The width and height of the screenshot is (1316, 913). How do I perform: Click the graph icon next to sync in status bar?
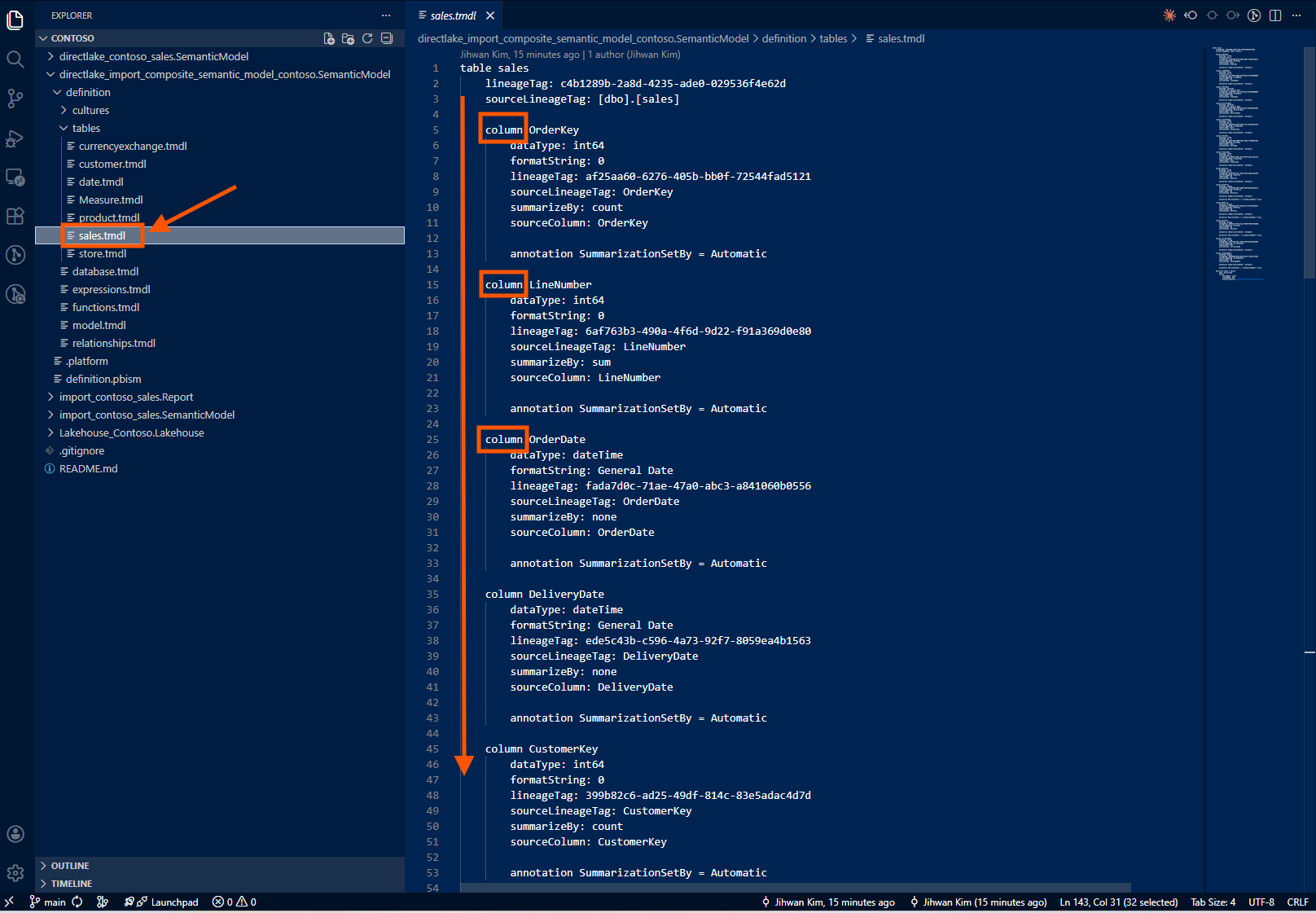tap(103, 902)
